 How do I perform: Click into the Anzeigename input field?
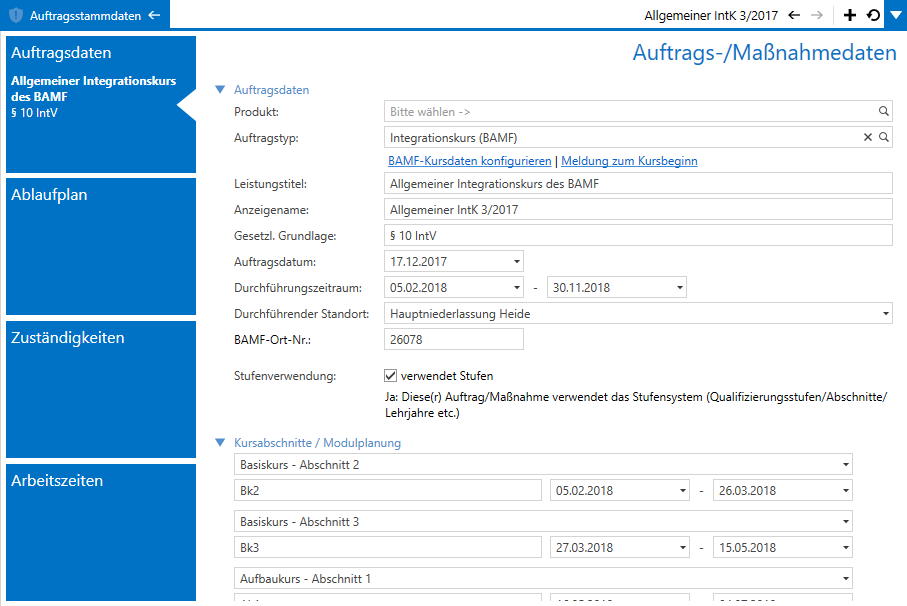click(x=638, y=210)
